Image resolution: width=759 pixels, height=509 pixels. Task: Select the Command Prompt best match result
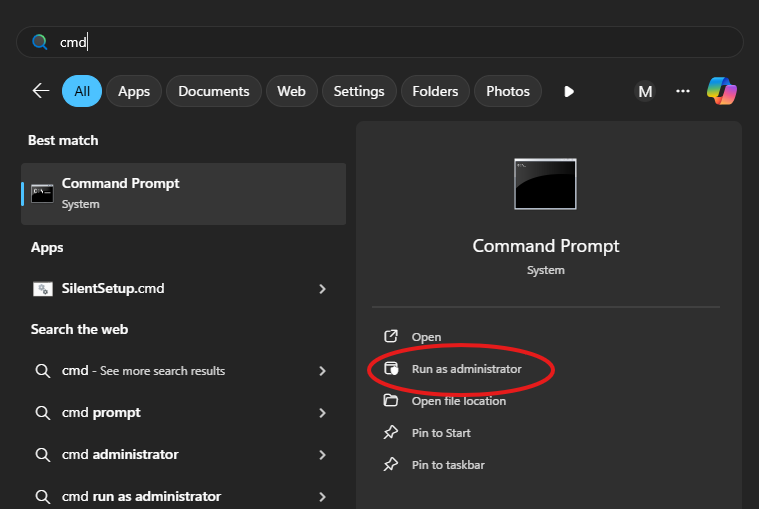coord(183,193)
